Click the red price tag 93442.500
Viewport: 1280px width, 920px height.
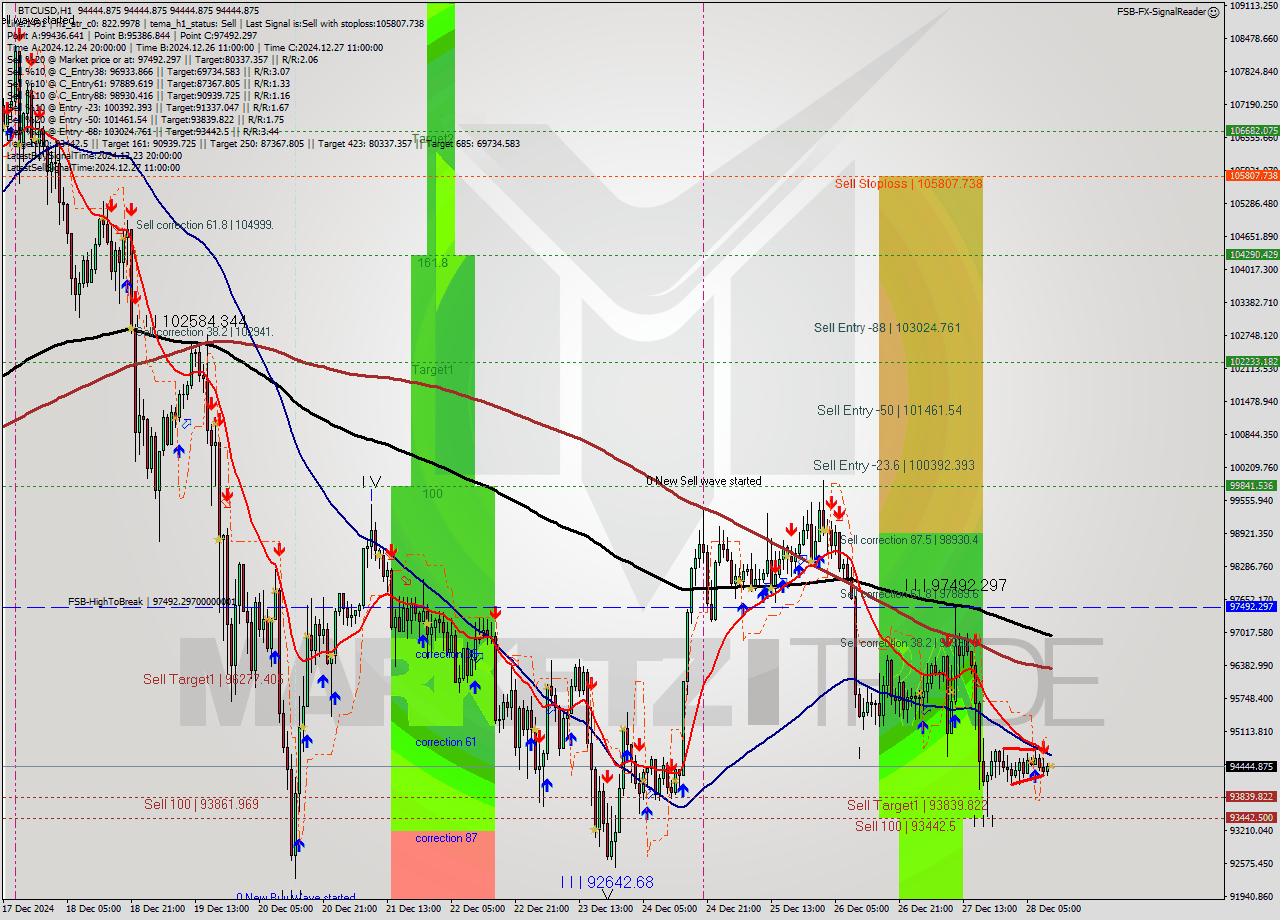1251,817
